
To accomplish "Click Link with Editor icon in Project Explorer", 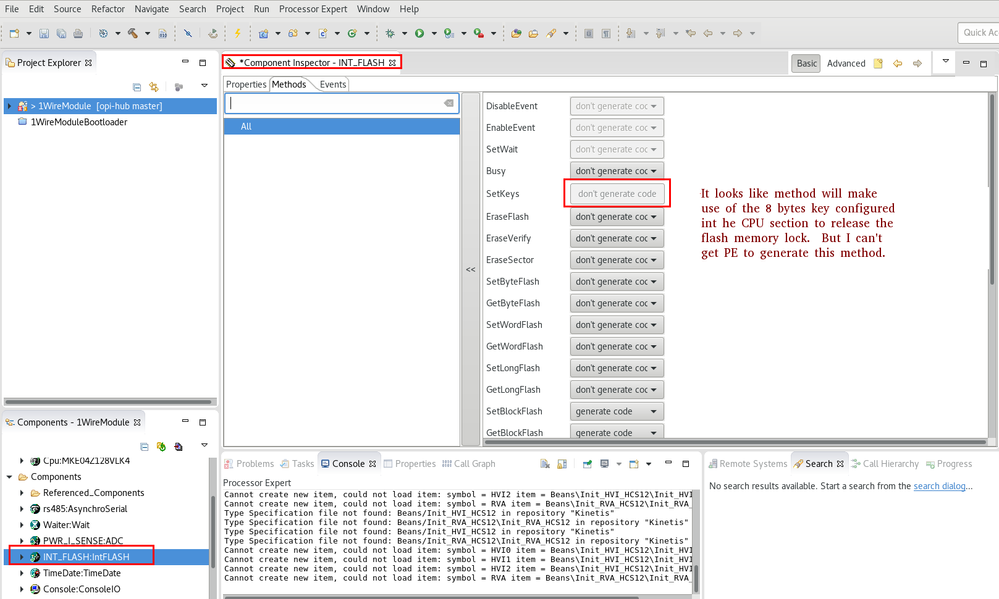I will coord(154,87).
